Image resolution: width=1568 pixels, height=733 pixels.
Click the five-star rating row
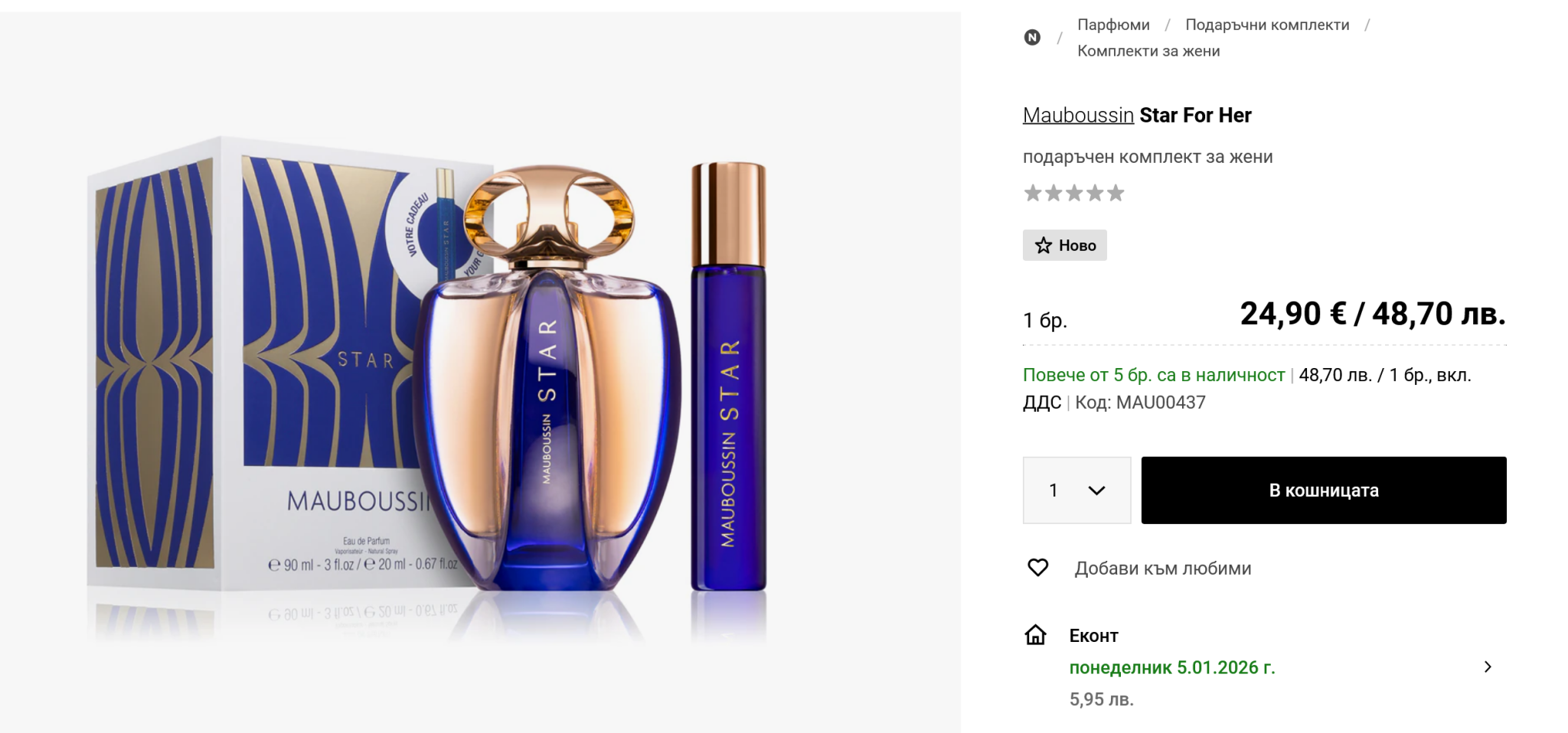[x=1073, y=193]
